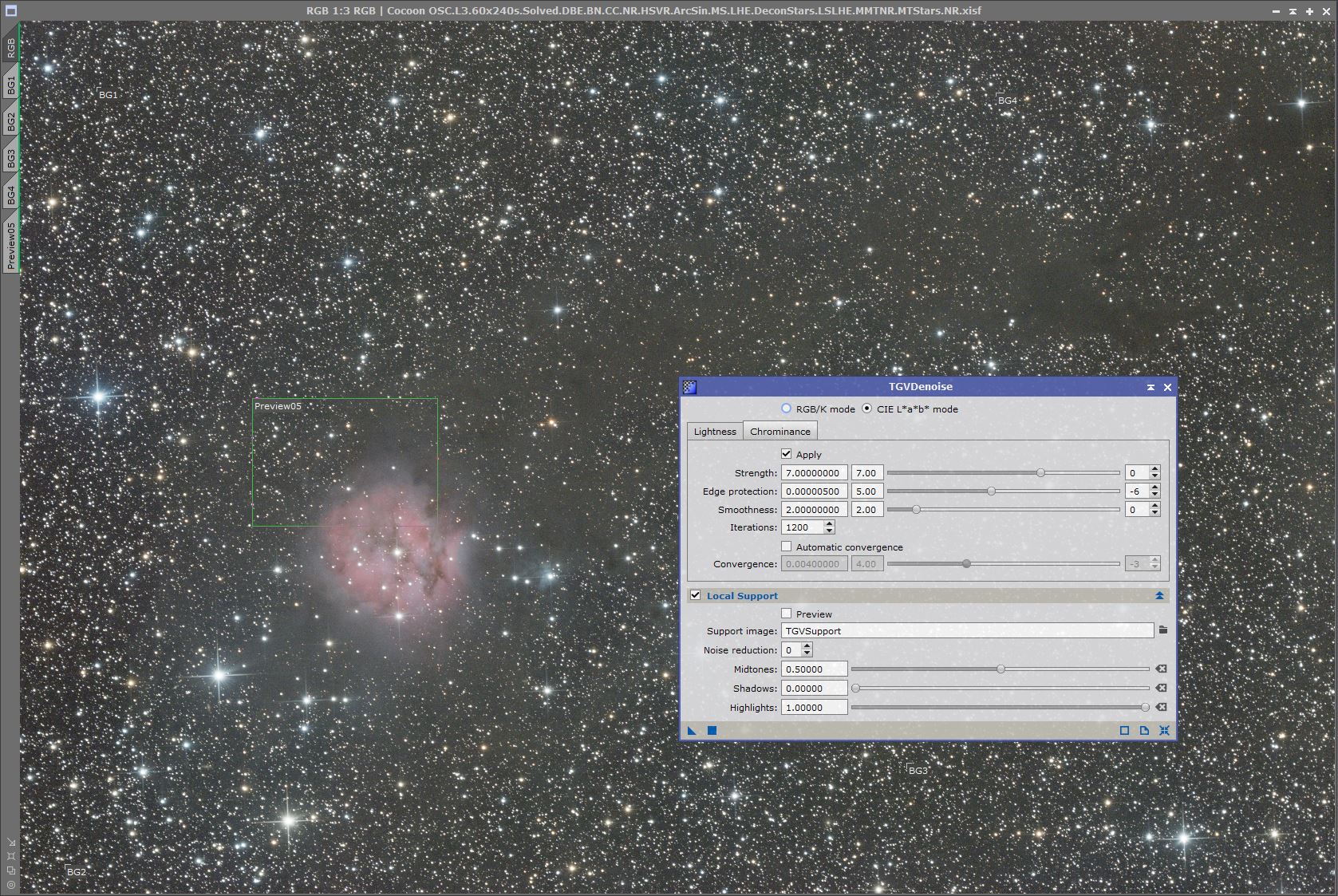Enable Automatic convergence checkbox

(x=787, y=547)
